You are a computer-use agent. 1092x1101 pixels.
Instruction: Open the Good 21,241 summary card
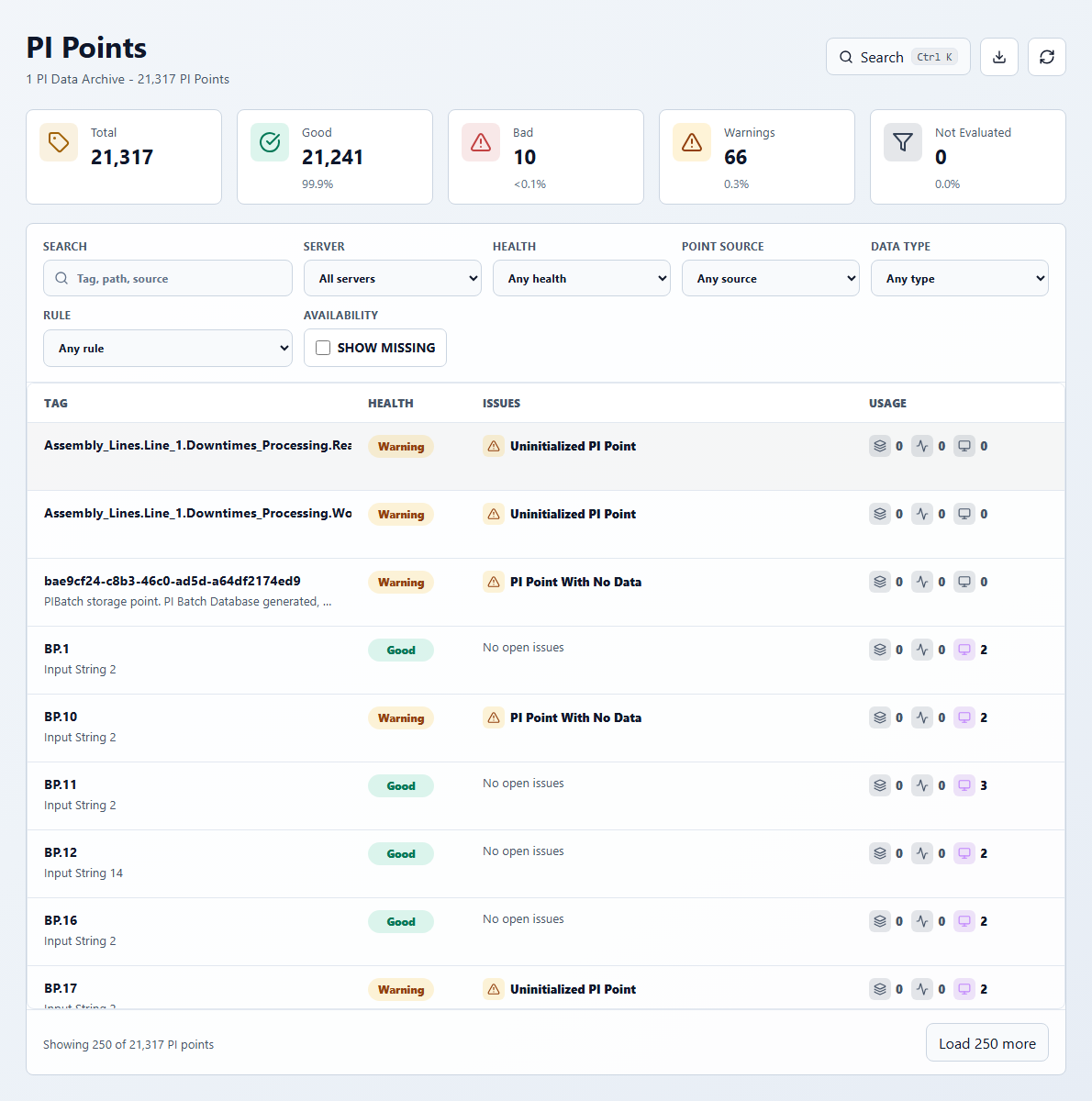[x=335, y=157]
